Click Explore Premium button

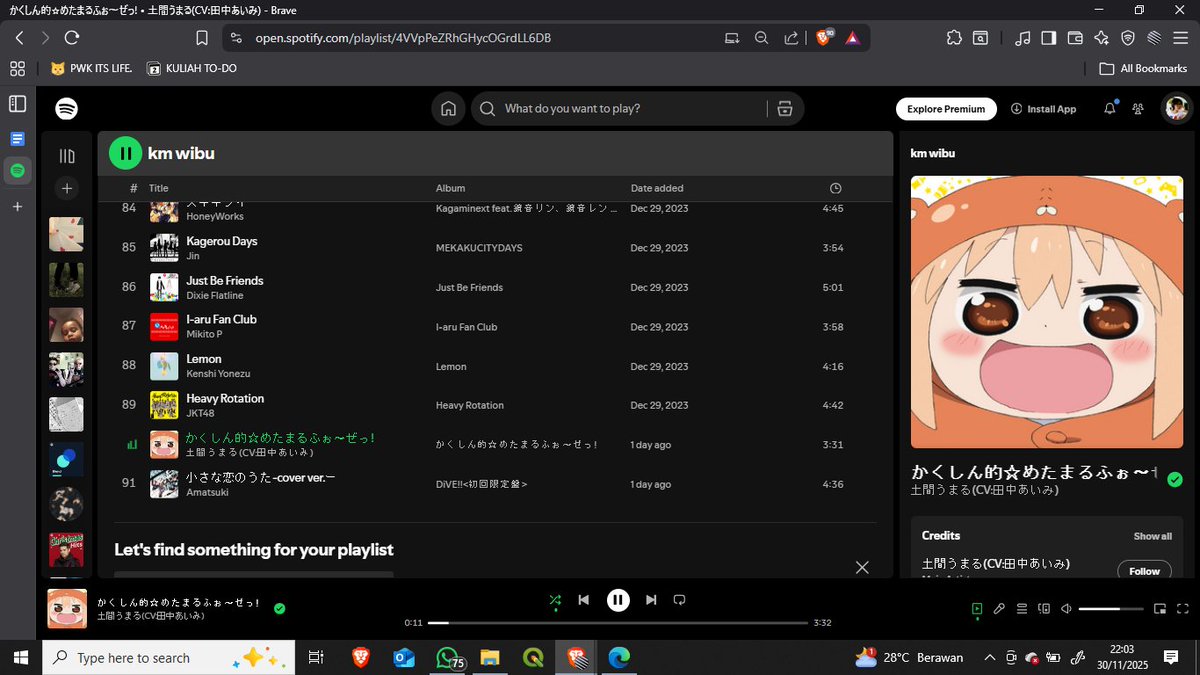[x=946, y=109]
